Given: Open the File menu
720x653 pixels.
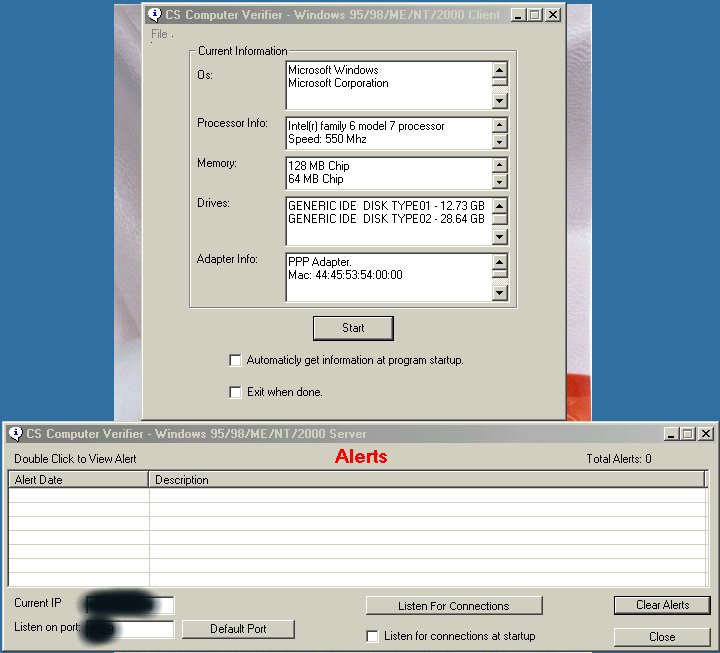Looking at the screenshot, I should pos(159,35).
